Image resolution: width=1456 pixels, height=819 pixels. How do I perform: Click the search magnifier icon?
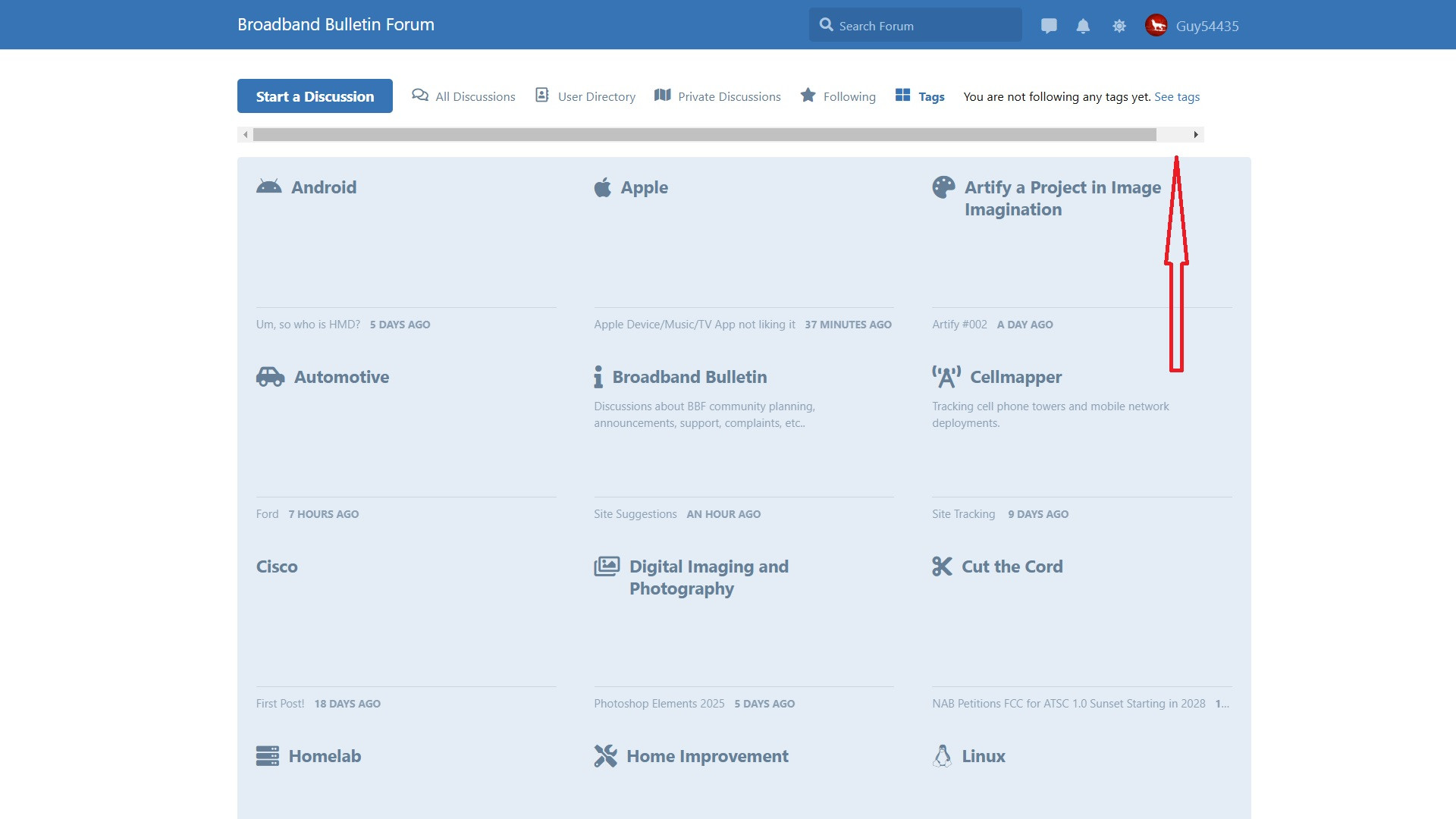coord(826,25)
